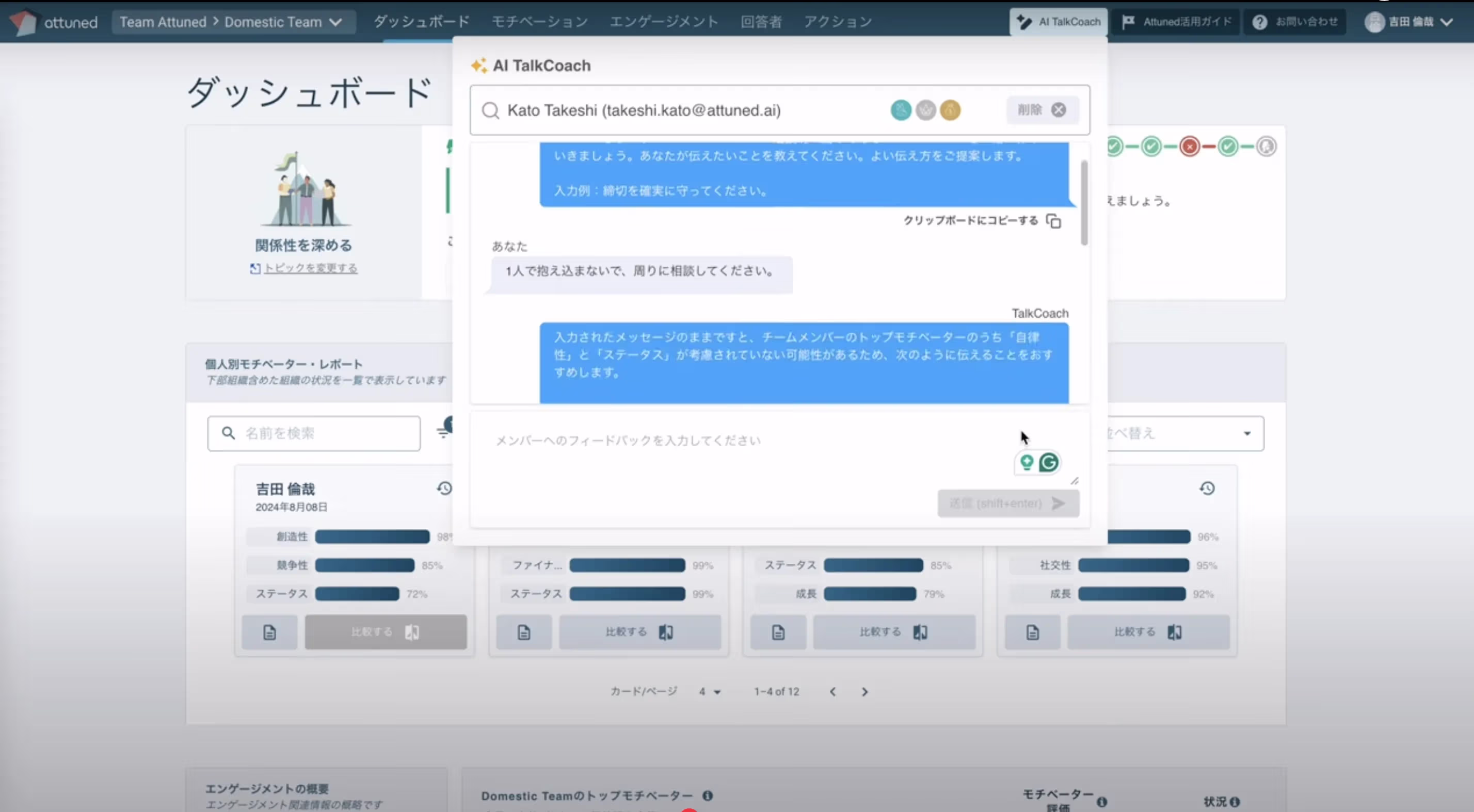Open the Attuned活用ガイド link

[1176, 22]
